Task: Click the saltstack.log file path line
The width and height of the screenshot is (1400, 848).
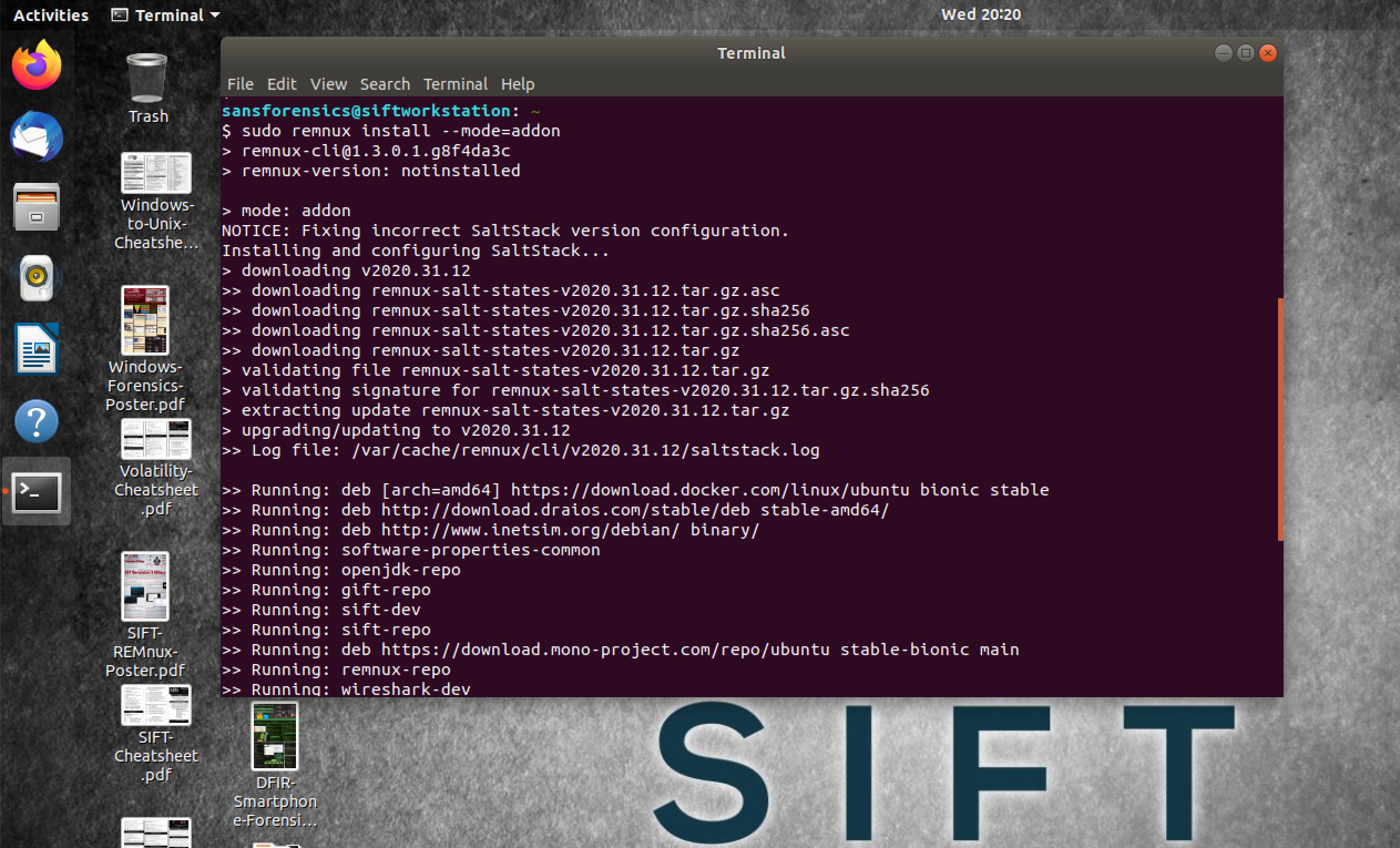Action: tap(520, 449)
